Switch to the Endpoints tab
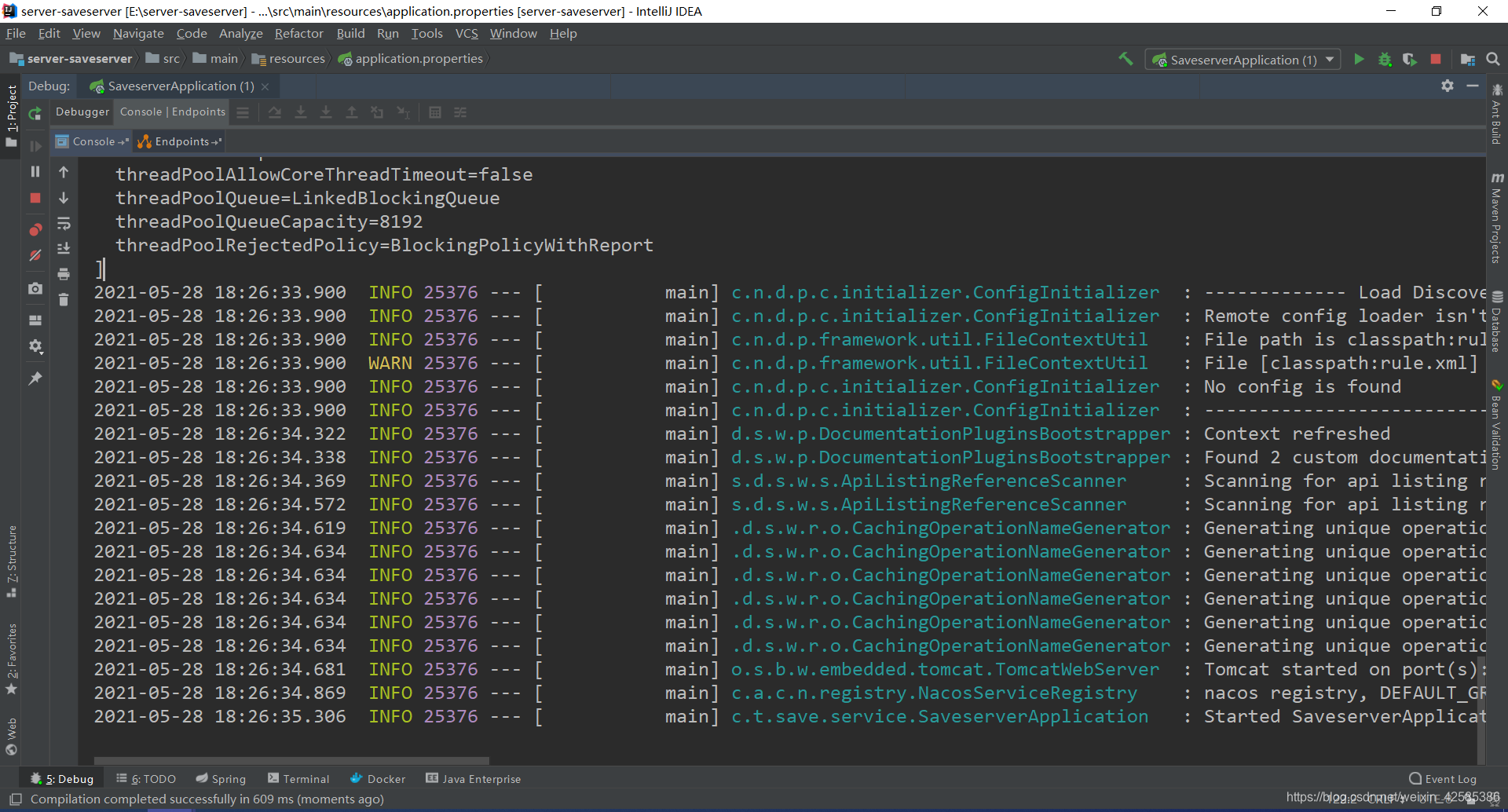 click(178, 141)
